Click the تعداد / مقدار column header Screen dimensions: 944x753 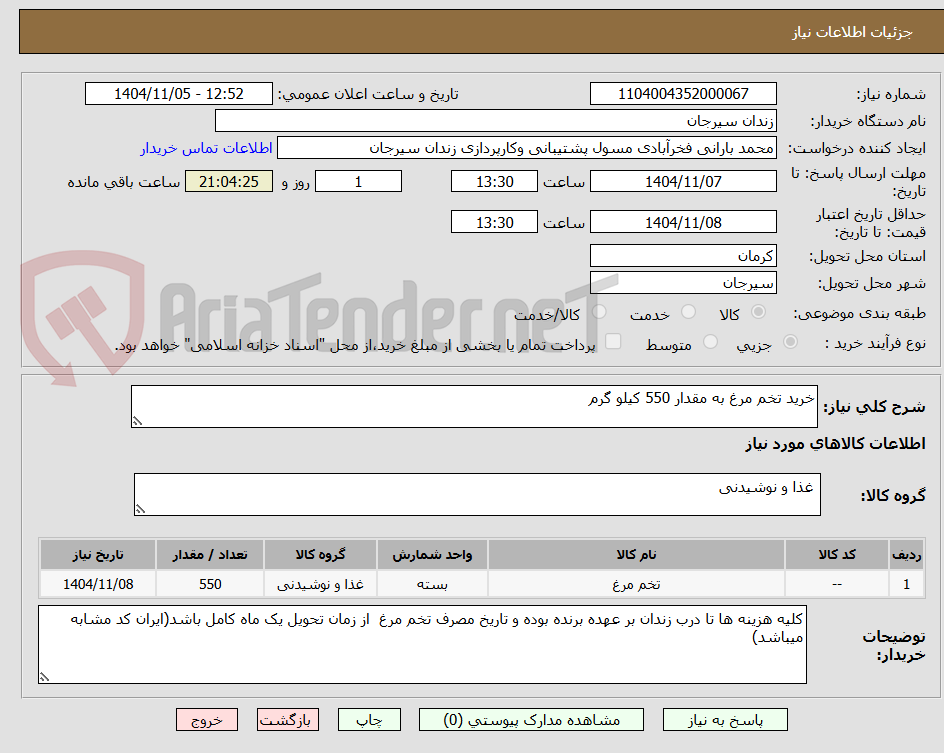click(x=210, y=554)
